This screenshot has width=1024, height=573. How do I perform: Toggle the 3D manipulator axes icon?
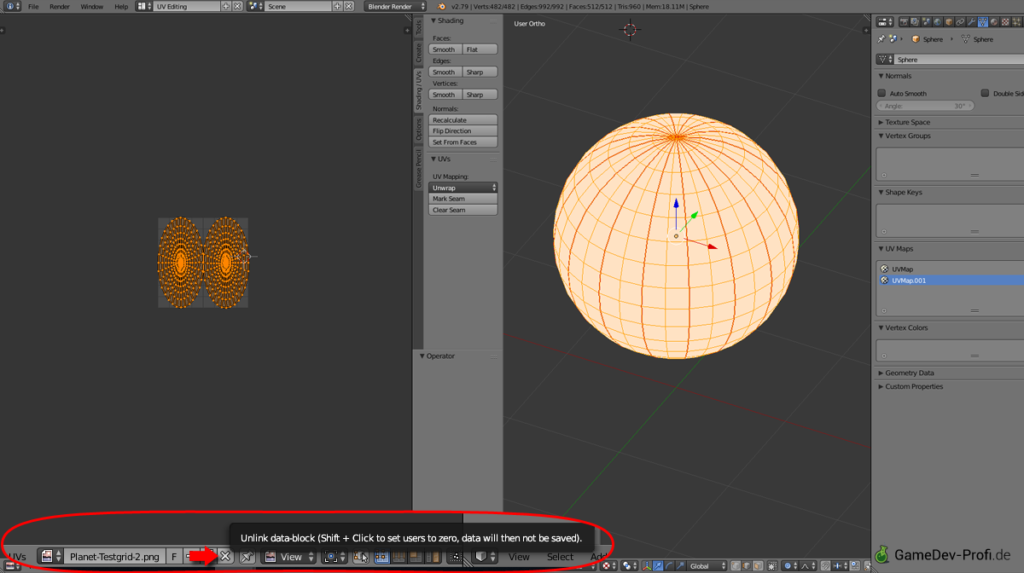coord(647,566)
